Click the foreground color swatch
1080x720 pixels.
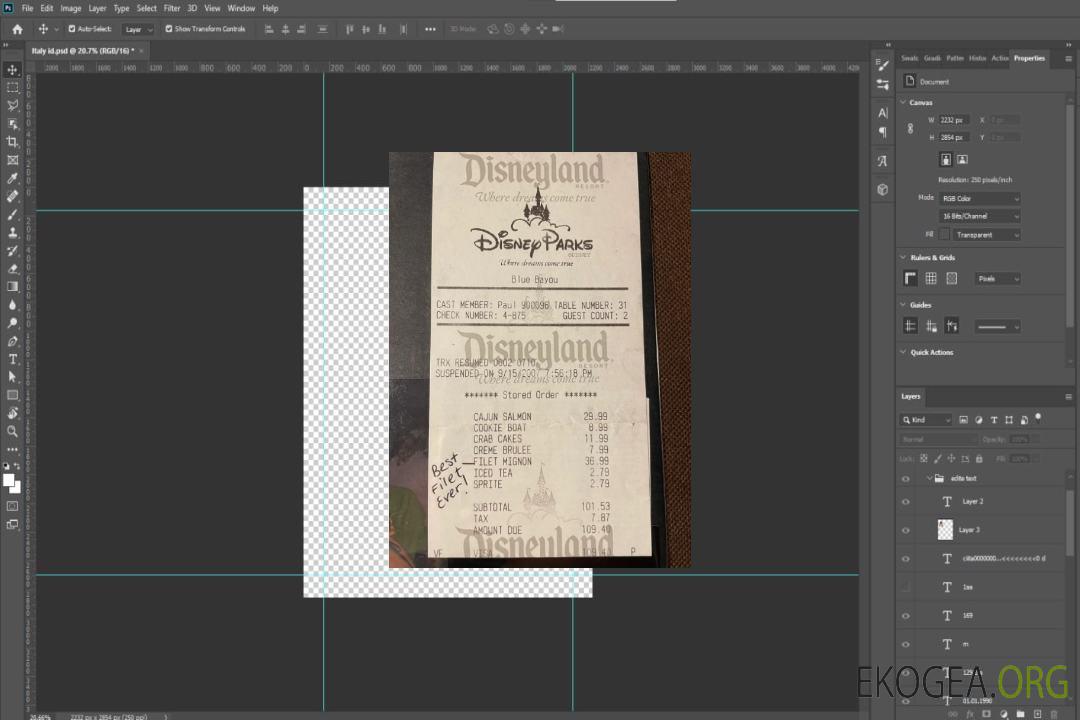9,481
